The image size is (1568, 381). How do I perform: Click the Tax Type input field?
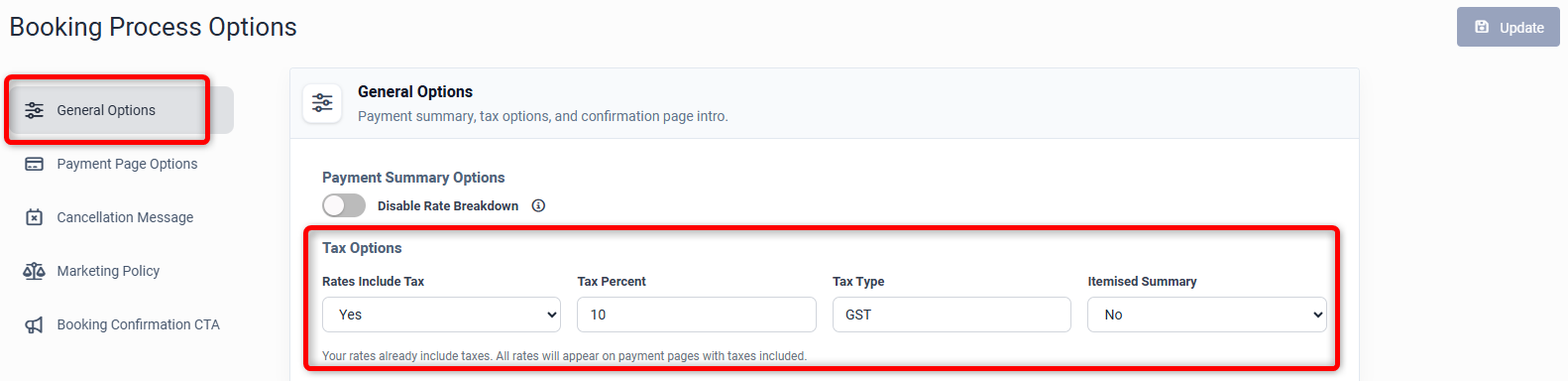952,315
